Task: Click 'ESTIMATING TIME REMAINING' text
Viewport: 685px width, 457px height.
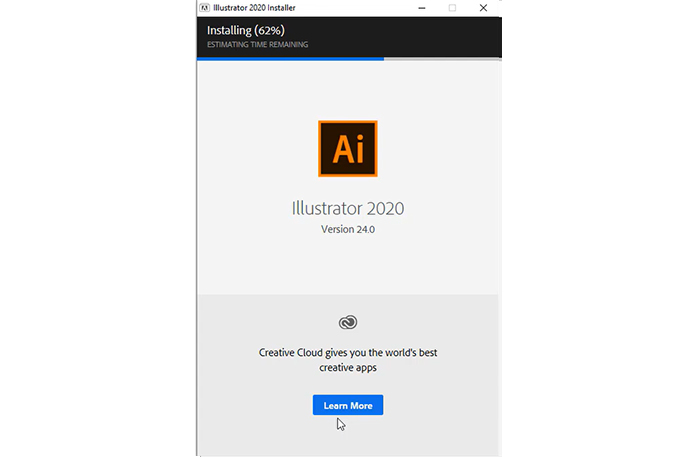Action: coord(257,45)
